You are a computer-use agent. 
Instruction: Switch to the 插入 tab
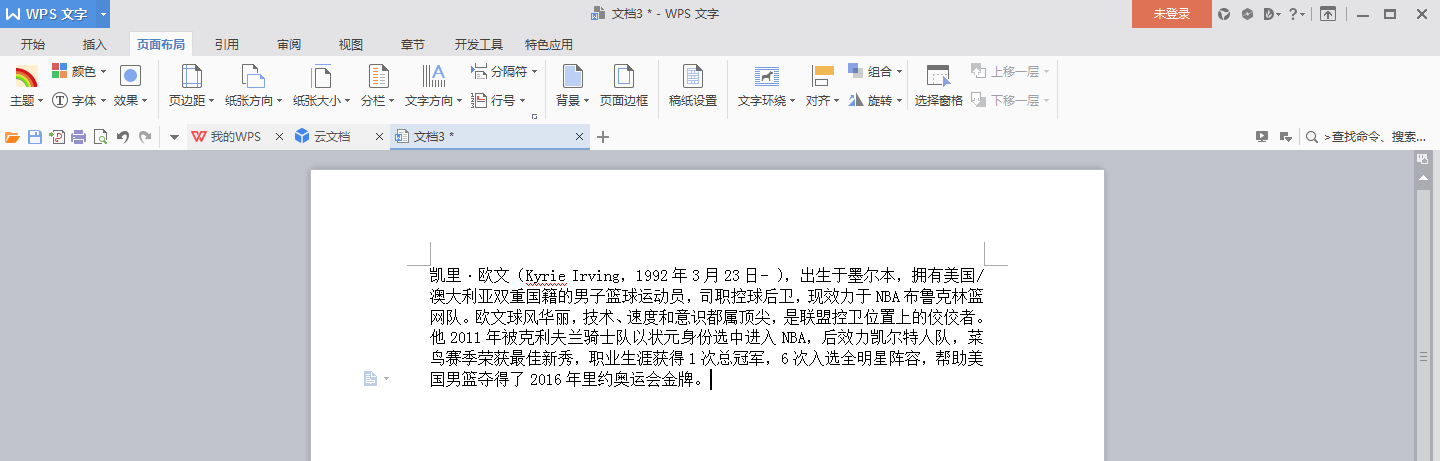tap(95, 44)
